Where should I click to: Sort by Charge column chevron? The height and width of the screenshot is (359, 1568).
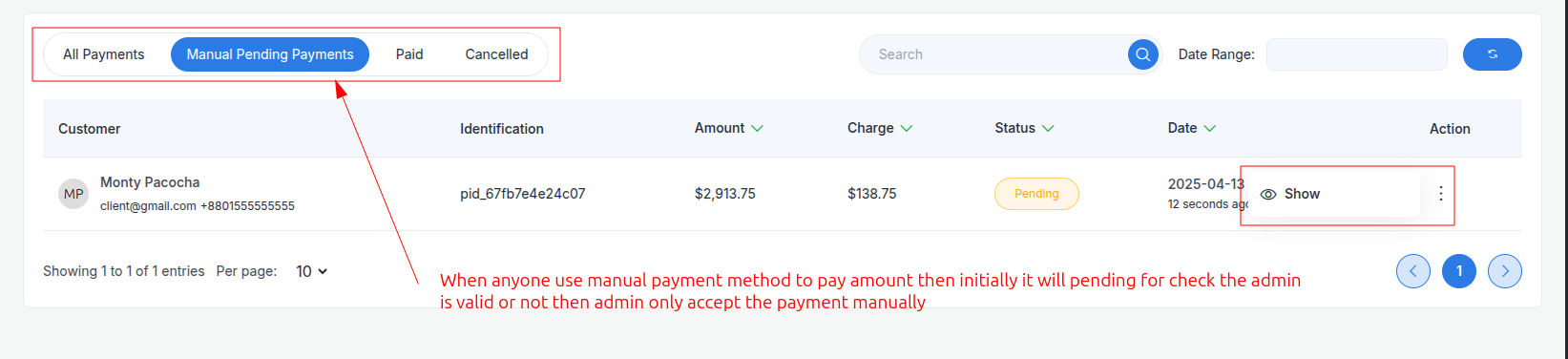[x=906, y=128]
